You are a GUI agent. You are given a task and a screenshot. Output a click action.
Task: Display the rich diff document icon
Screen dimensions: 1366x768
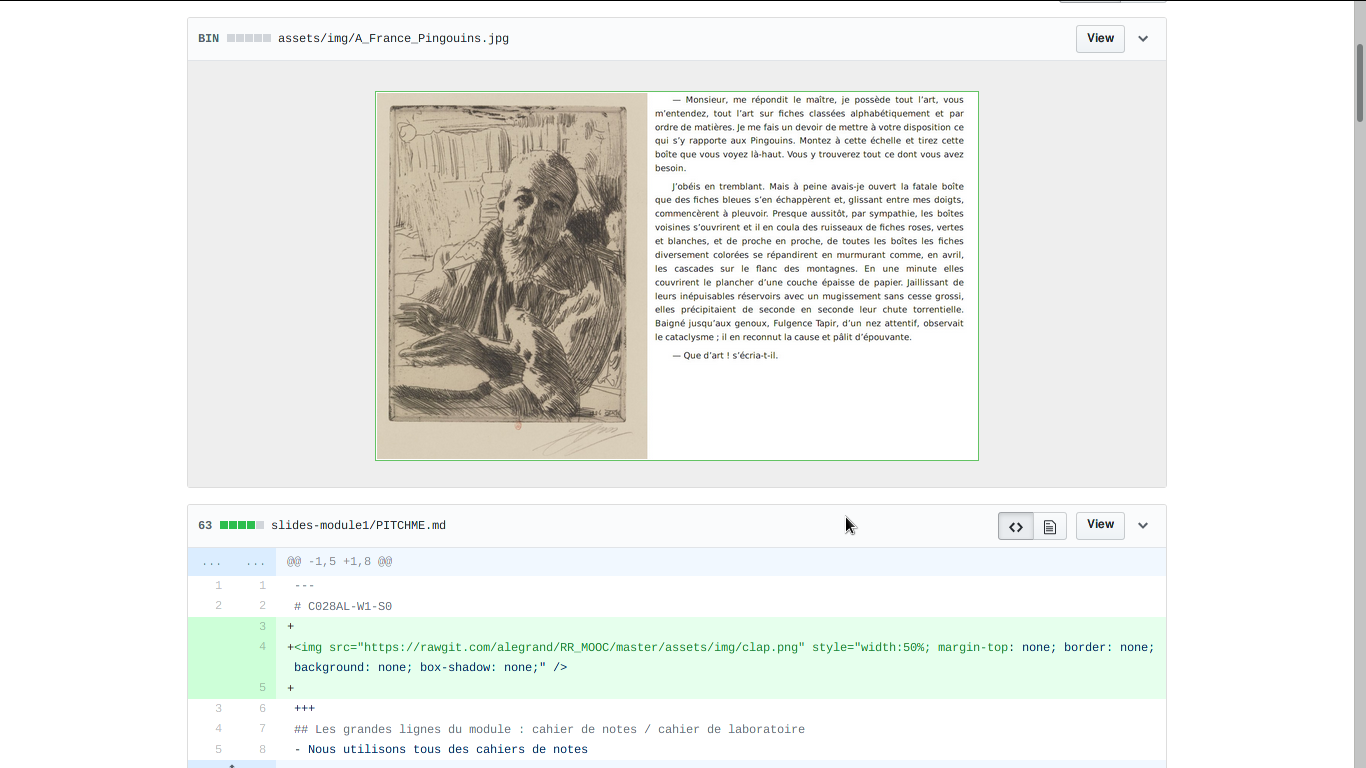pyautogui.click(x=1049, y=526)
